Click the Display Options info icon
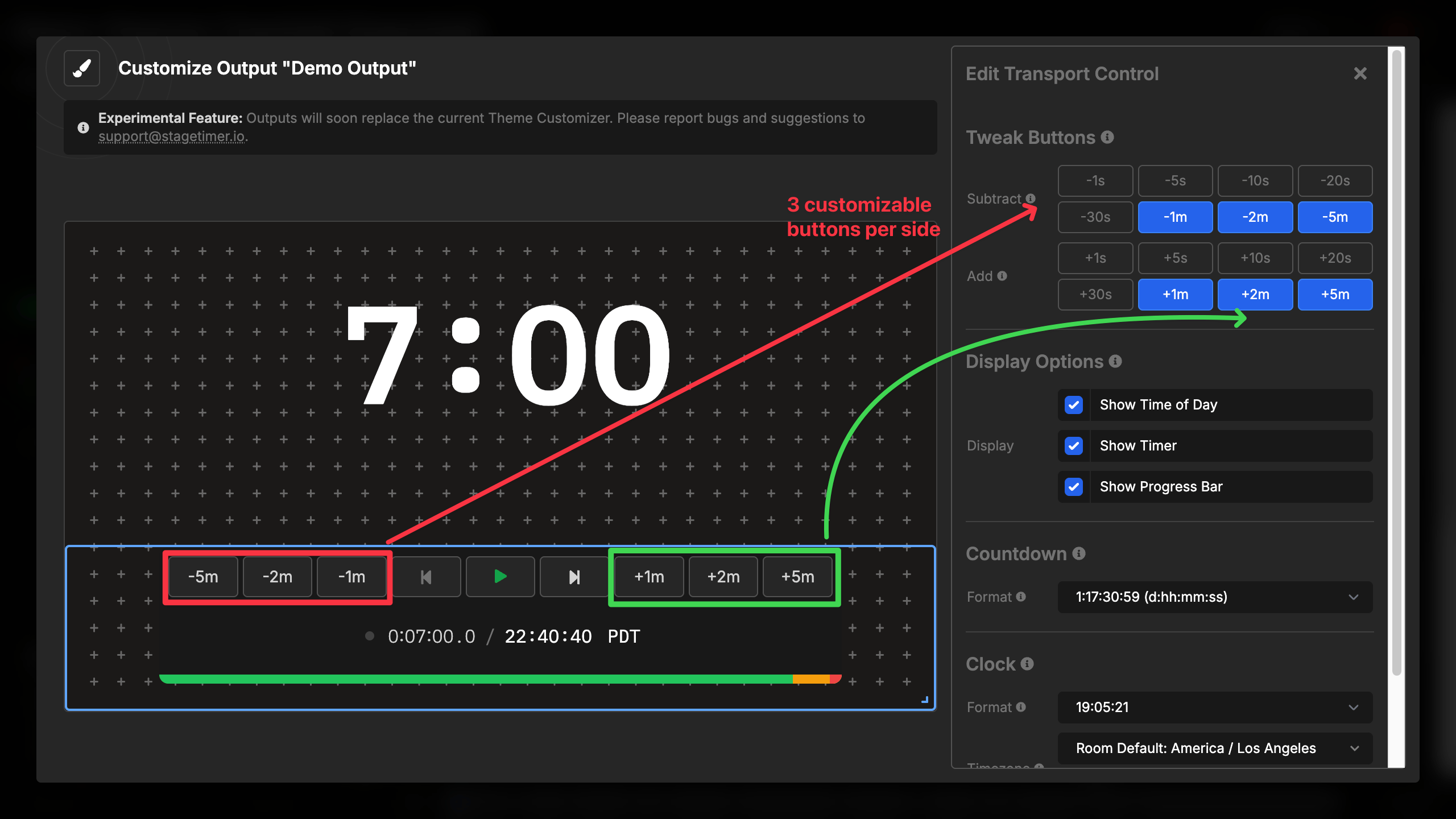Image resolution: width=1456 pixels, height=819 pixels. [x=1116, y=362]
